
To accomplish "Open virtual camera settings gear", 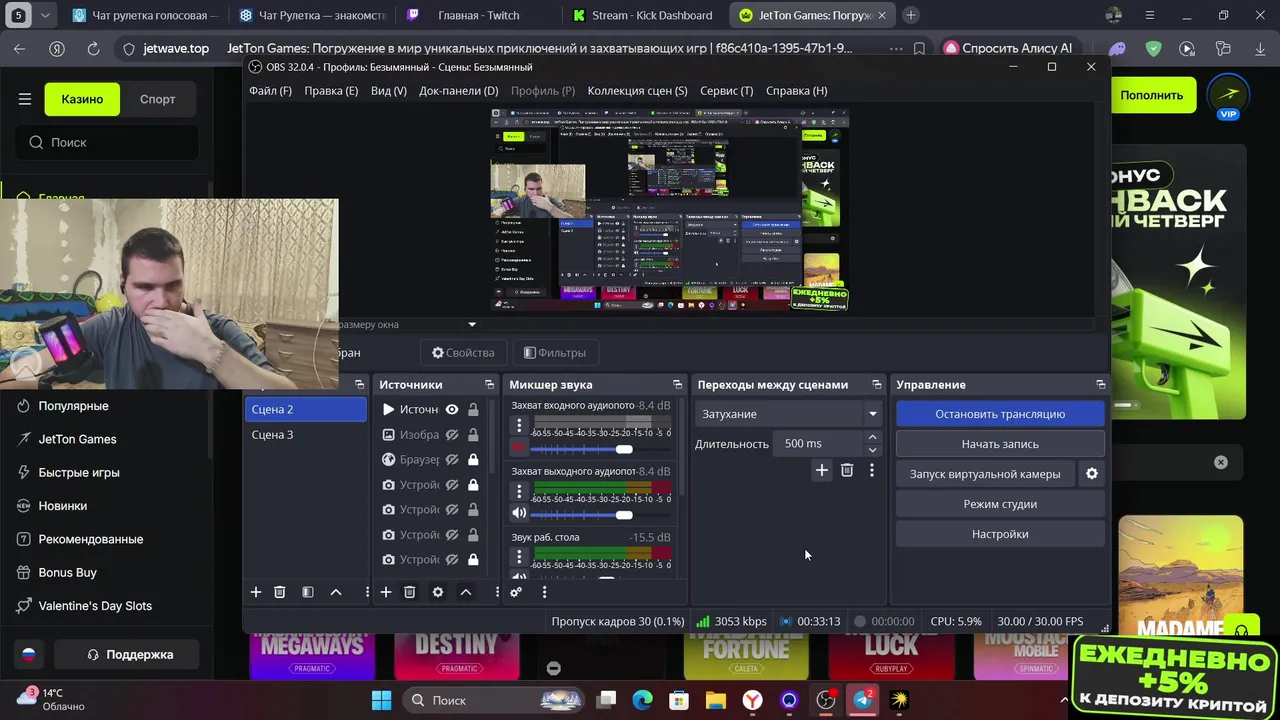I will click(x=1092, y=474).
